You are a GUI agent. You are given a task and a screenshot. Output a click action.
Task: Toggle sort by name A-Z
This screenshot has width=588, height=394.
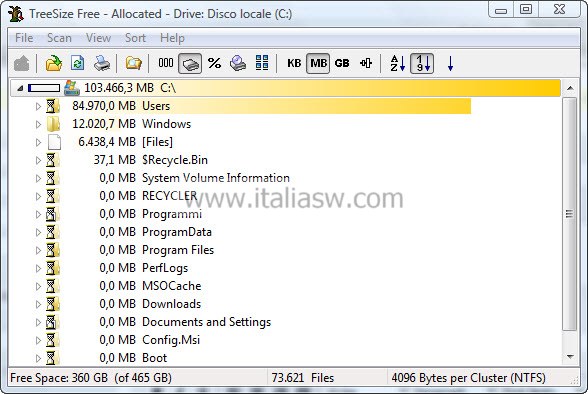coord(398,63)
